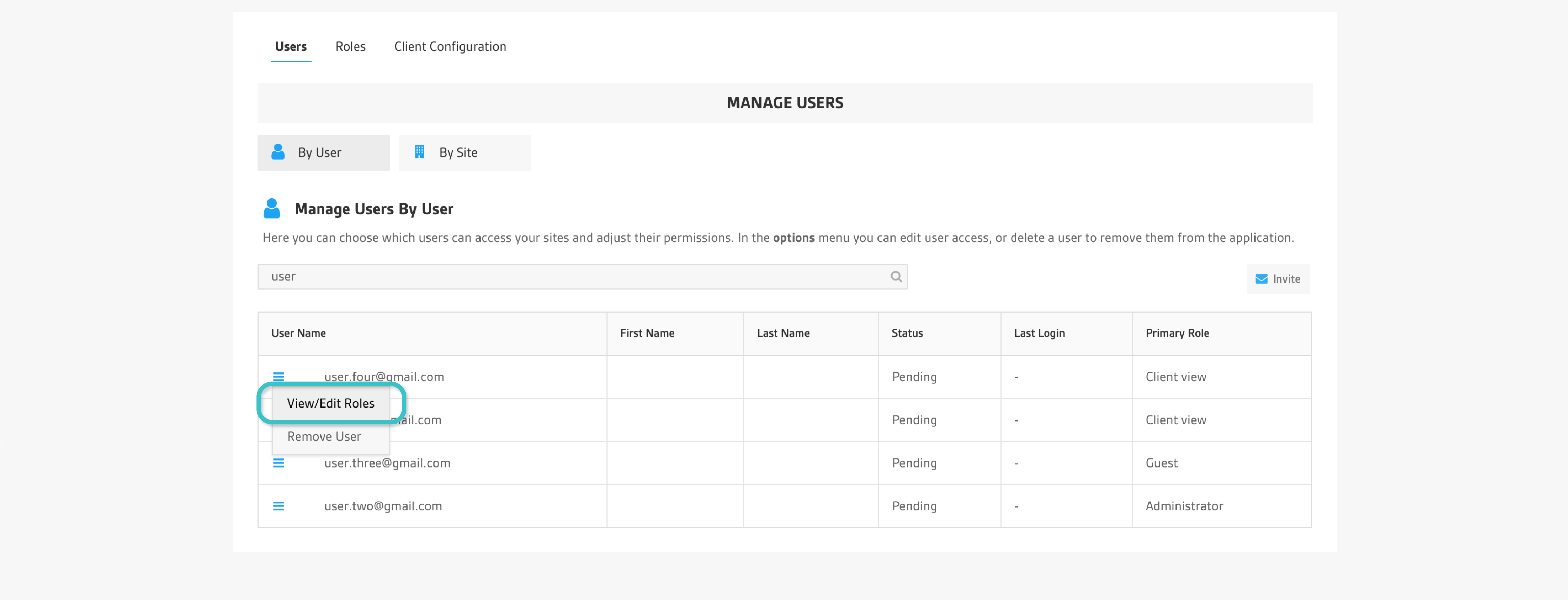Select the By User view button

[324, 153]
